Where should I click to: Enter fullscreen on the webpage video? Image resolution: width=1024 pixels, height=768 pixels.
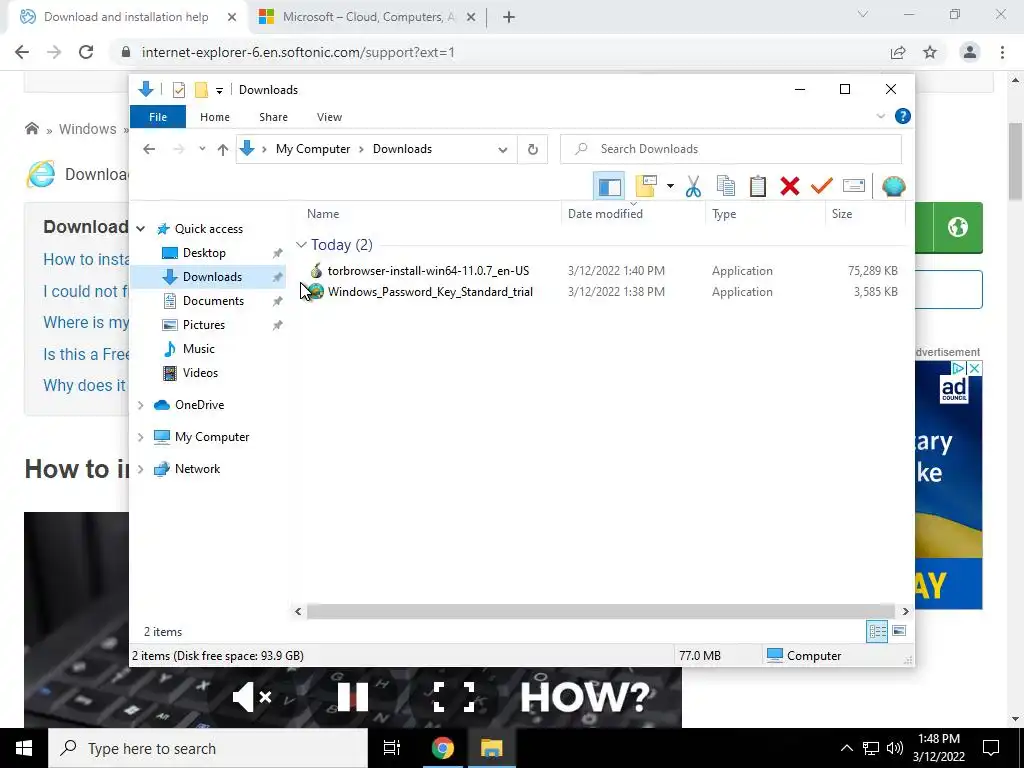pyautogui.click(x=454, y=697)
